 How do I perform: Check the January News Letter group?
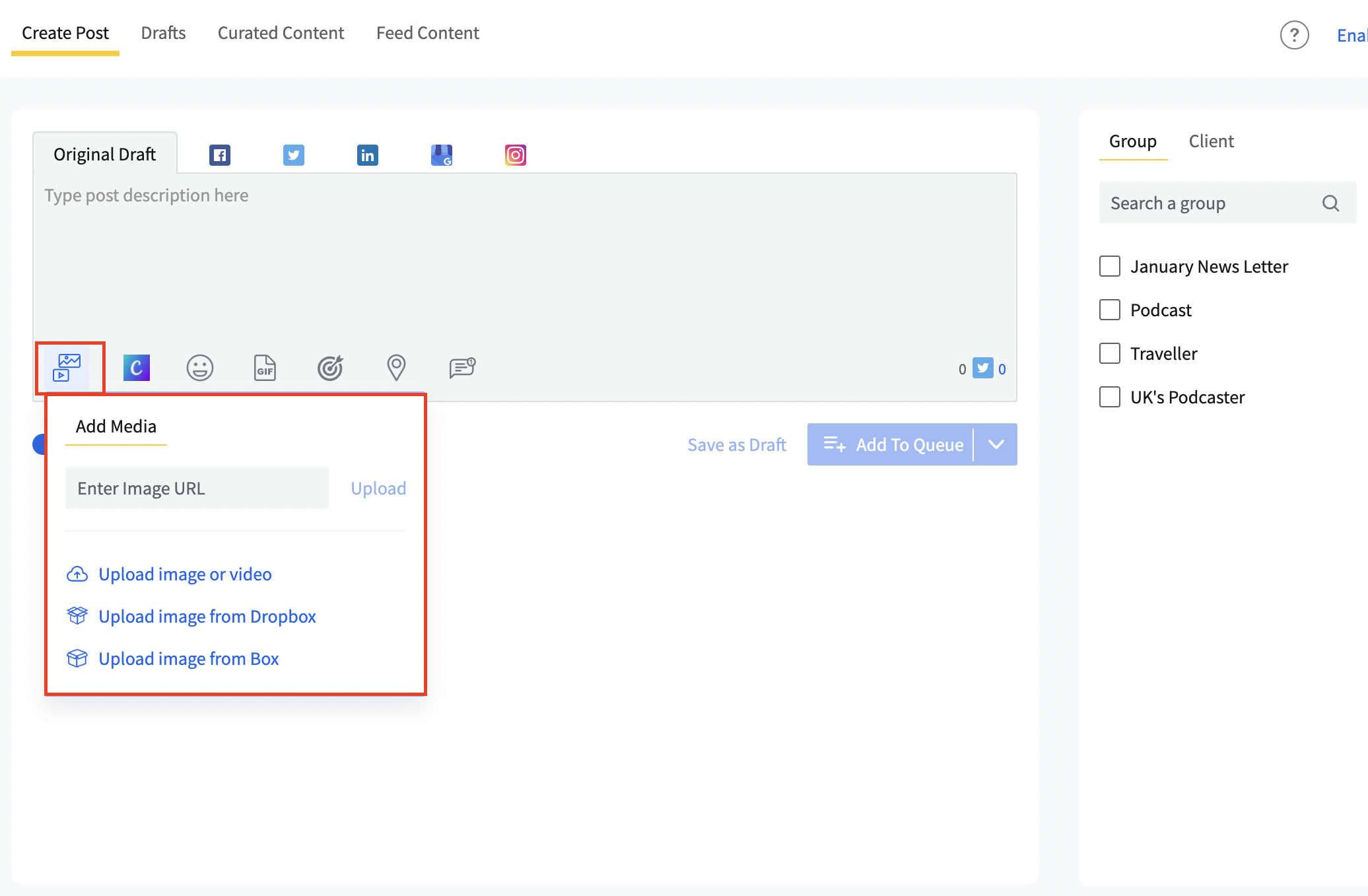pyautogui.click(x=1110, y=266)
